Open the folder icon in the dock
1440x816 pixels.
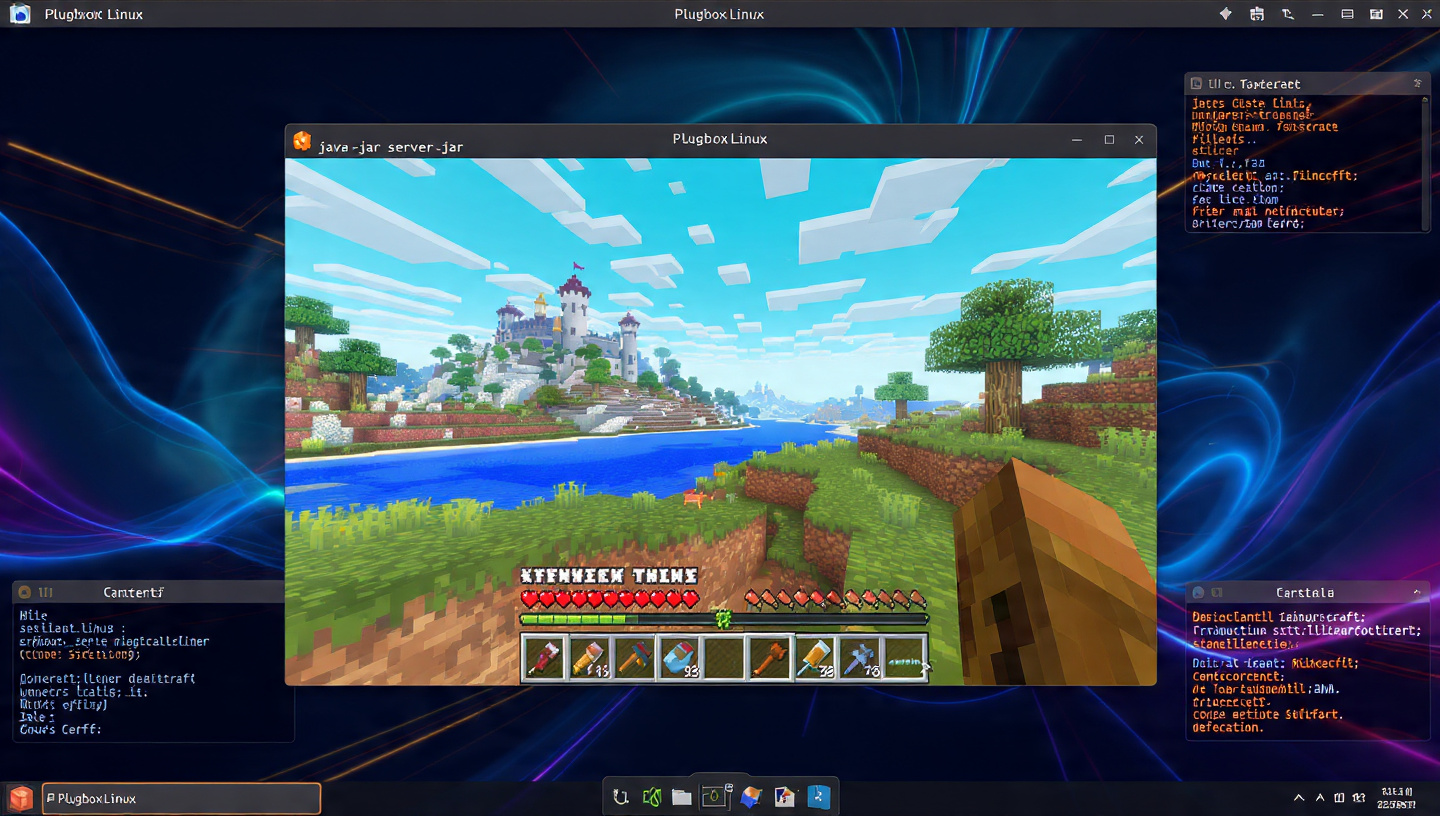click(682, 797)
